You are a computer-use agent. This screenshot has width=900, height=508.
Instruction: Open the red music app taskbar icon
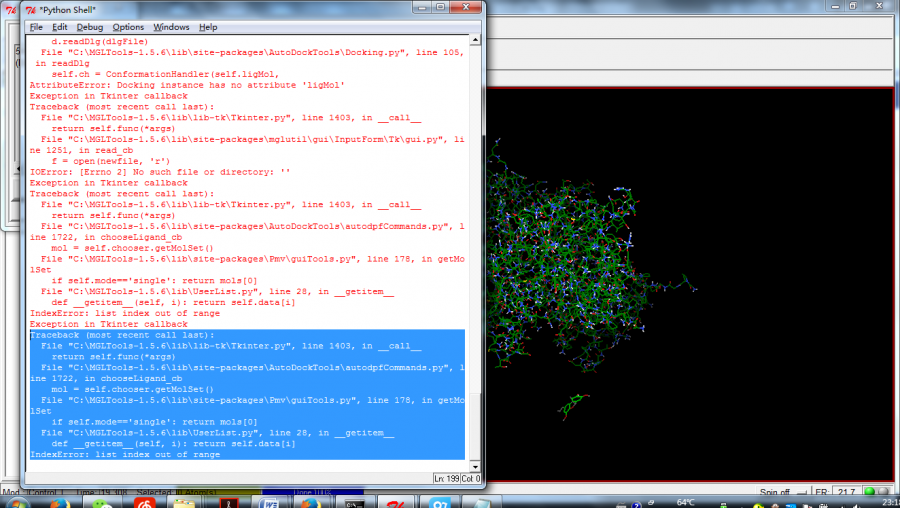point(145,503)
